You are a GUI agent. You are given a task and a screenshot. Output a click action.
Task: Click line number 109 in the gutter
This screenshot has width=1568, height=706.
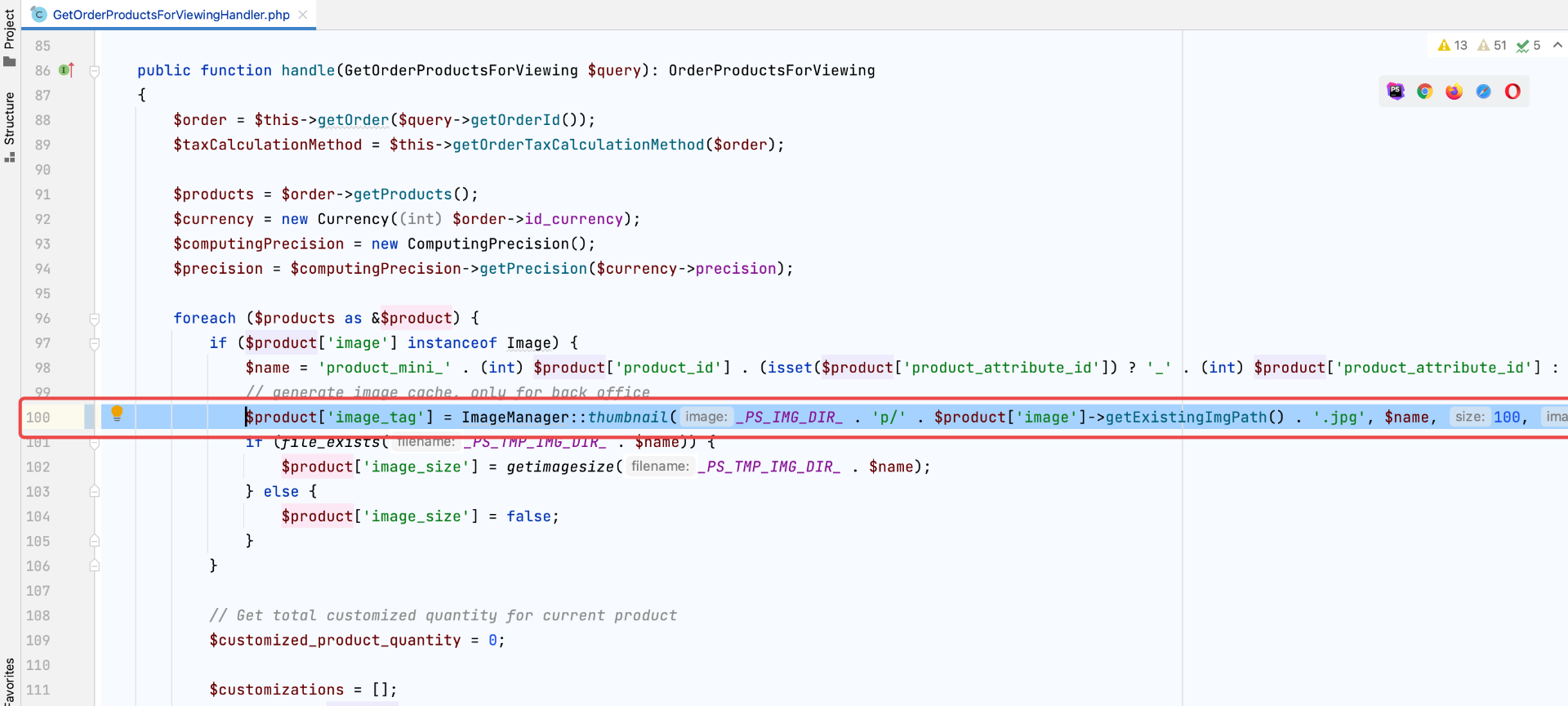pyautogui.click(x=38, y=641)
